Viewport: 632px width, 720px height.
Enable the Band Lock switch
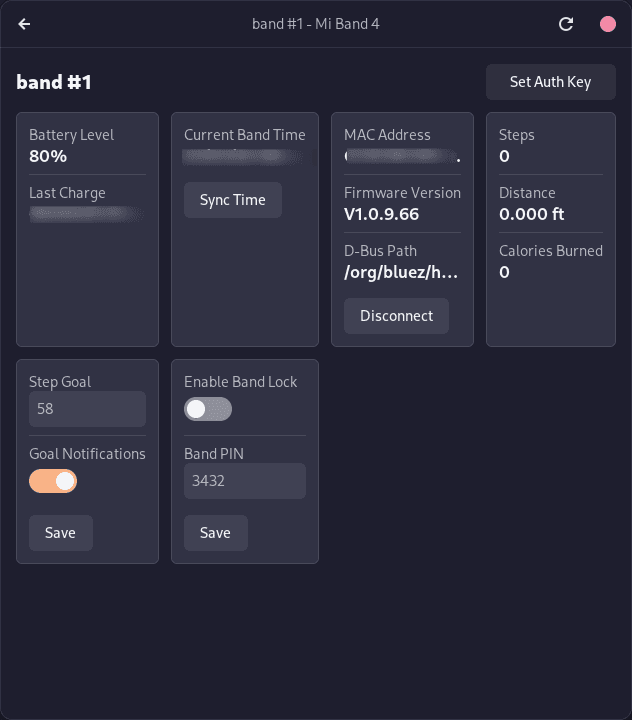pyautogui.click(x=208, y=409)
